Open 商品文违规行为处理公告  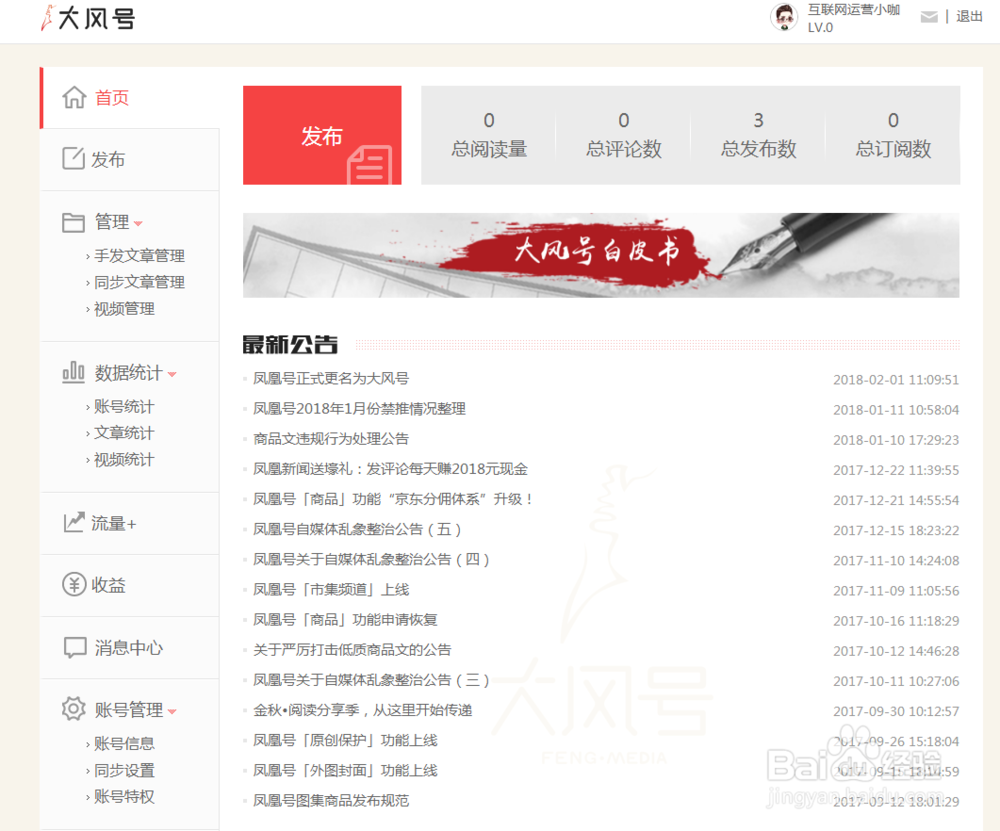(331, 439)
